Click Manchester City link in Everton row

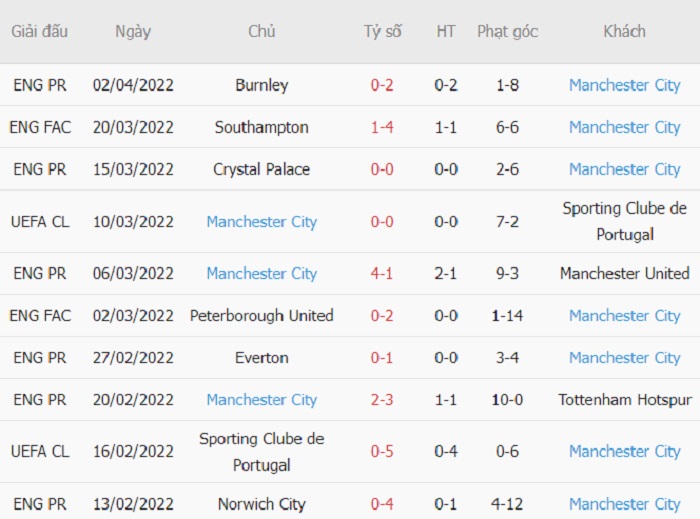pyautogui.click(x=624, y=357)
